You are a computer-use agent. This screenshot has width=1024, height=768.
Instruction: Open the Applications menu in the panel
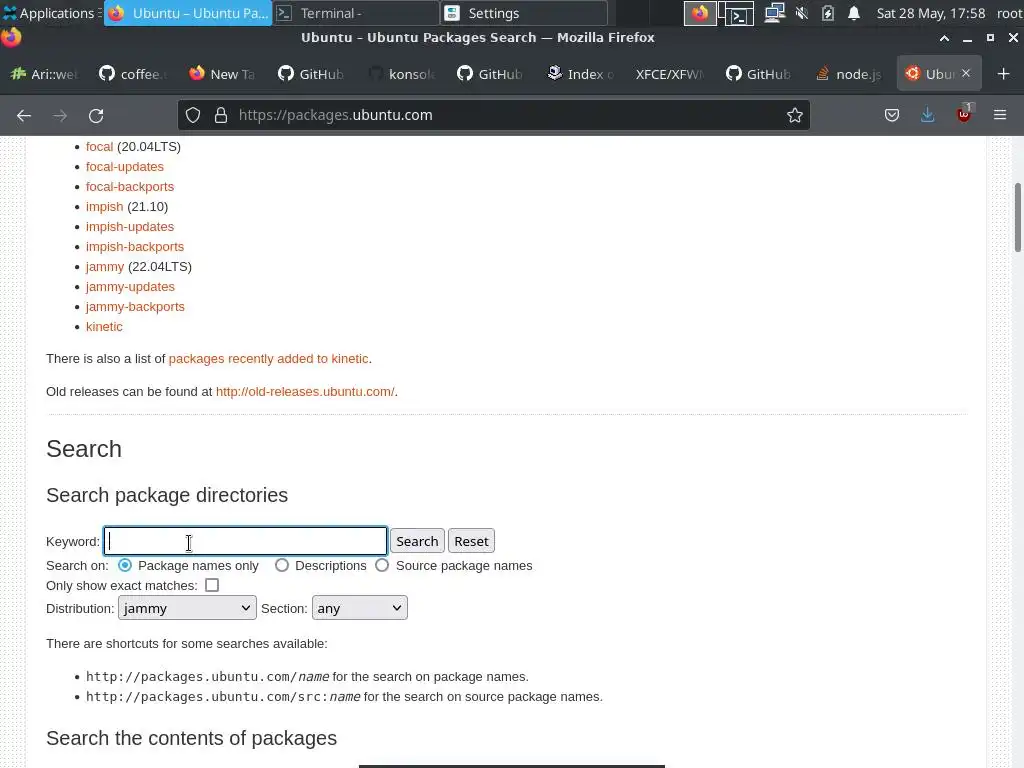tap(51, 13)
